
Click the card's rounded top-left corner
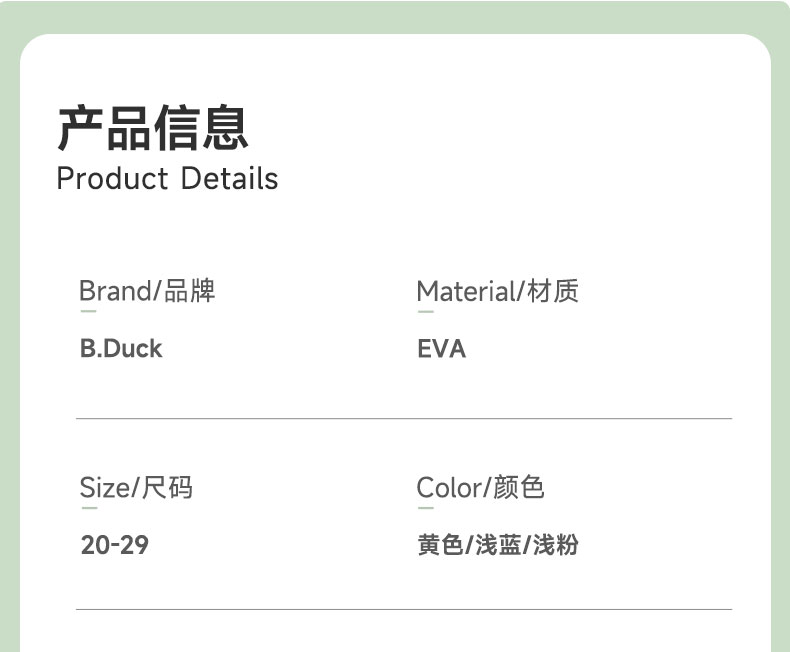[34, 48]
